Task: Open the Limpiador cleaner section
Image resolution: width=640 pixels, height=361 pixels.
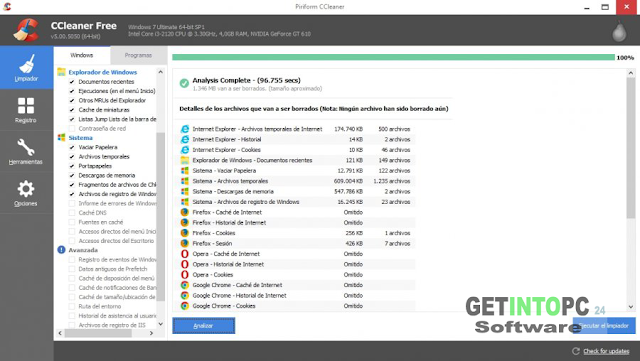Action: click(x=27, y=68)
